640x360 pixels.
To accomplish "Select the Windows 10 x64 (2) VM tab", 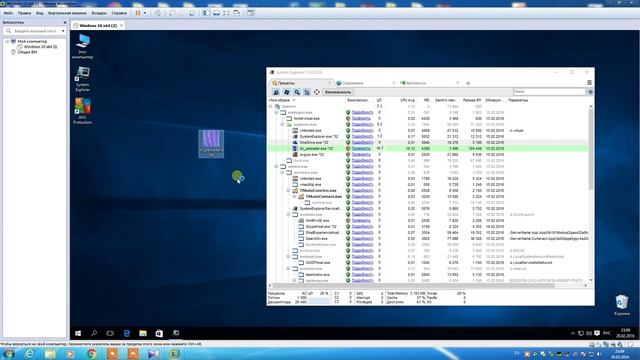I will click(x=98, y=25).
